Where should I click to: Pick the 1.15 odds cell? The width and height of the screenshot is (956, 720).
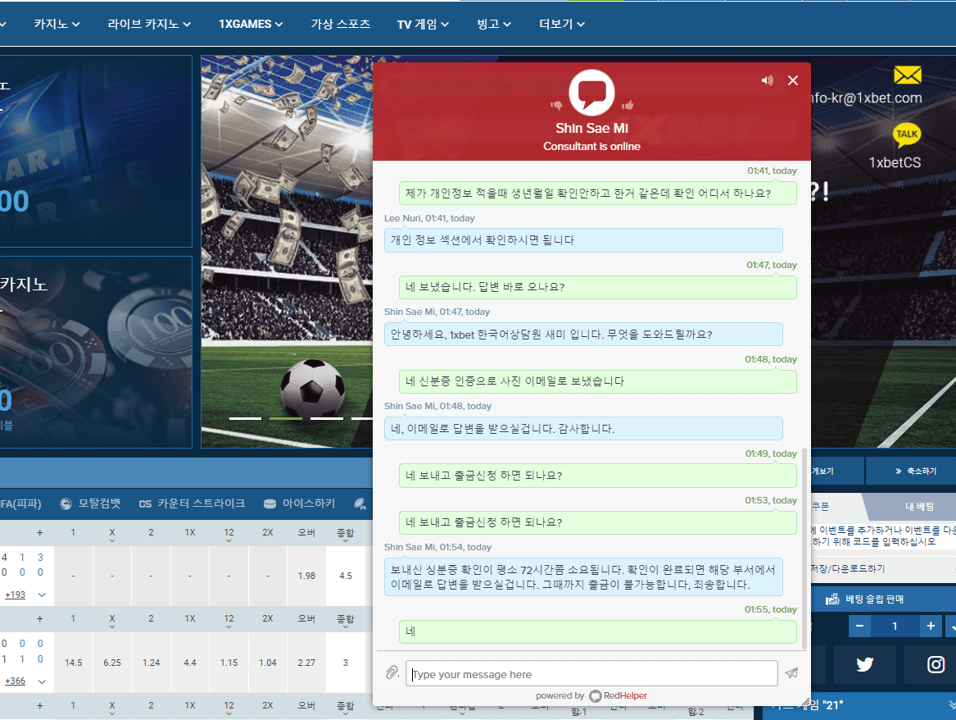tap(229, 663)
